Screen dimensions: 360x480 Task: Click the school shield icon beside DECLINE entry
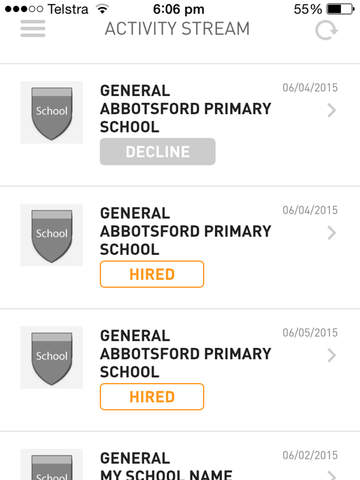[51, 113]
